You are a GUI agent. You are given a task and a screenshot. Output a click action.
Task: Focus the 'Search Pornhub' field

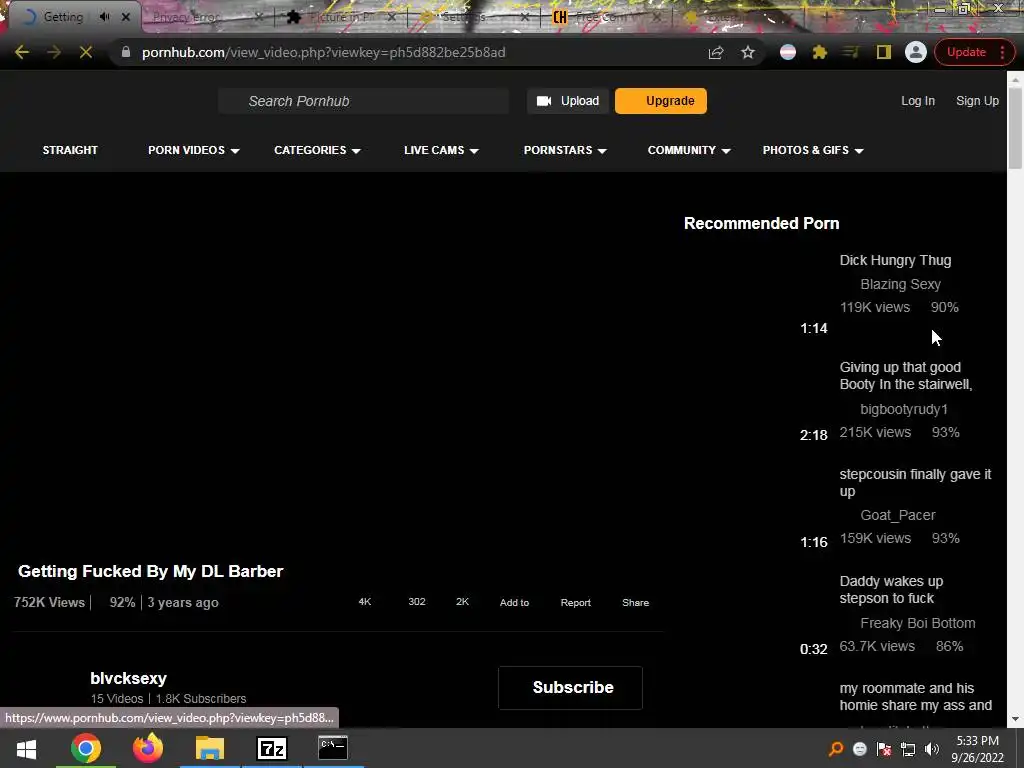point(363,101)
